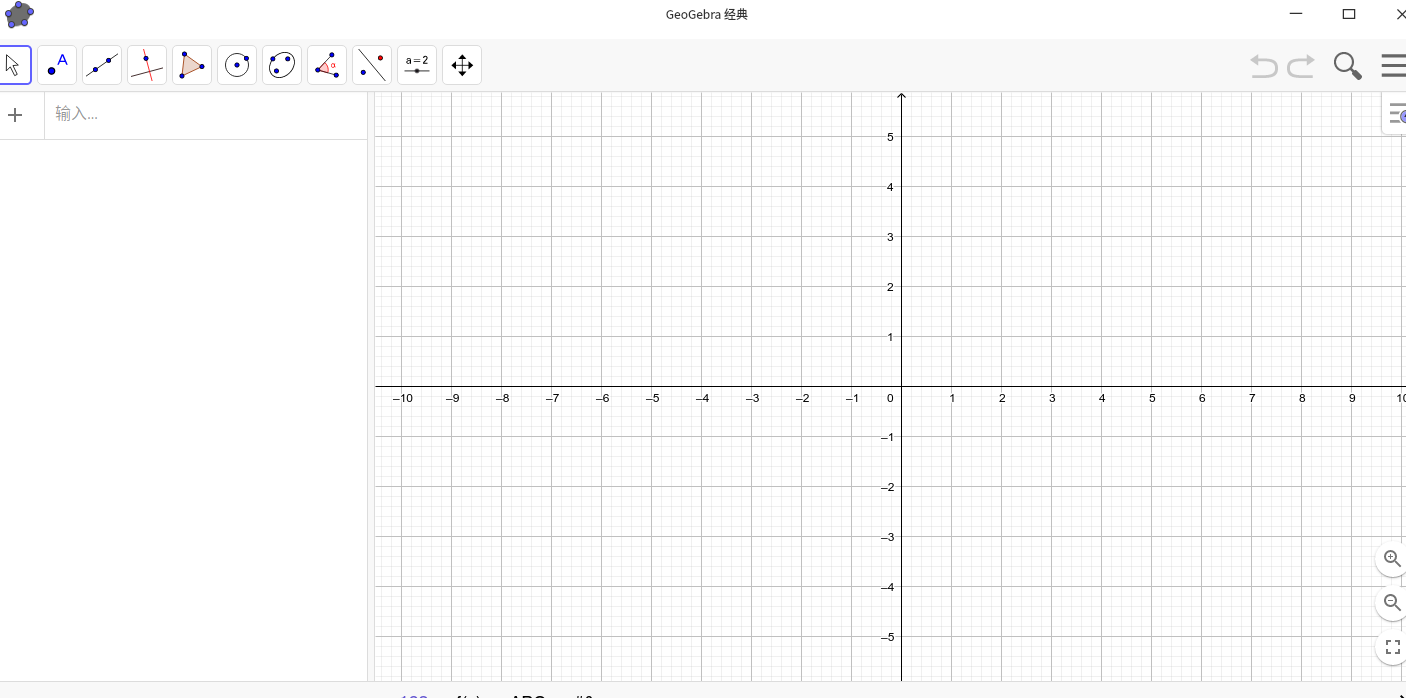The width and height of the screenshot is (1406, 698).
Task: Select the Move arrow tool
Action: 13,65
